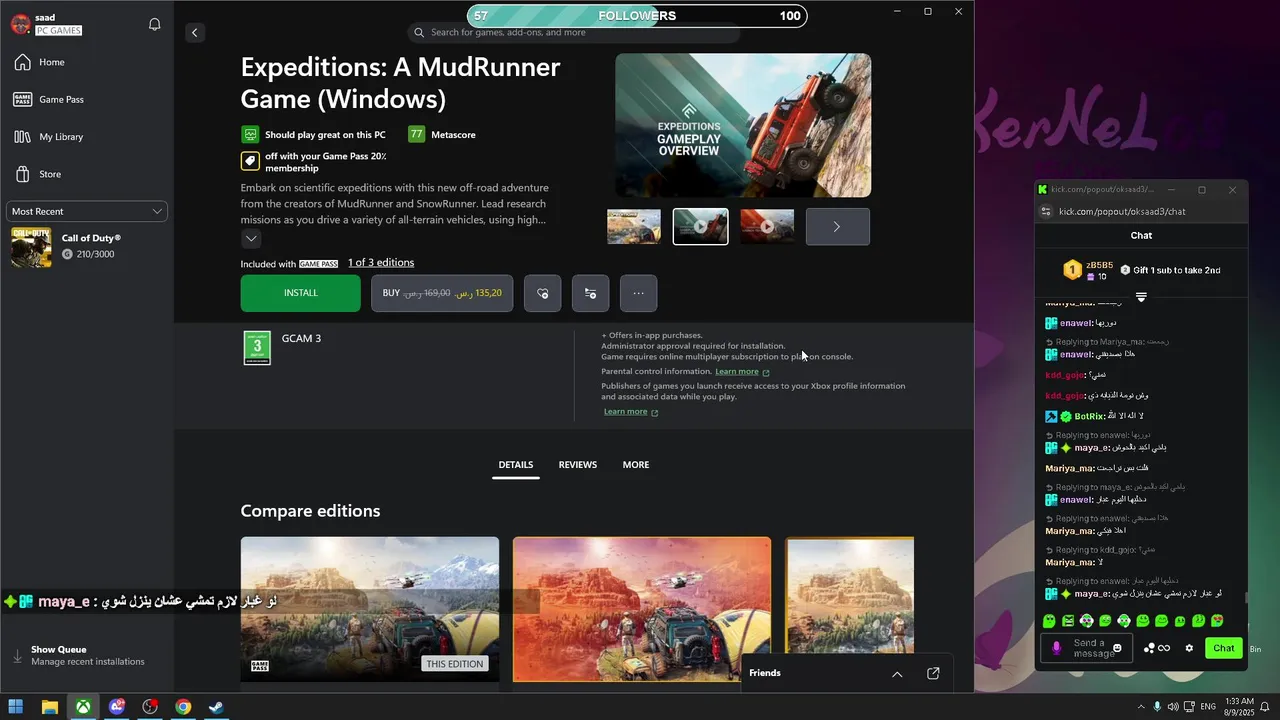The width and height of the screenshot is (1280, 720).
Task: Open publishers data Learn more link
Action: point(631,411)
